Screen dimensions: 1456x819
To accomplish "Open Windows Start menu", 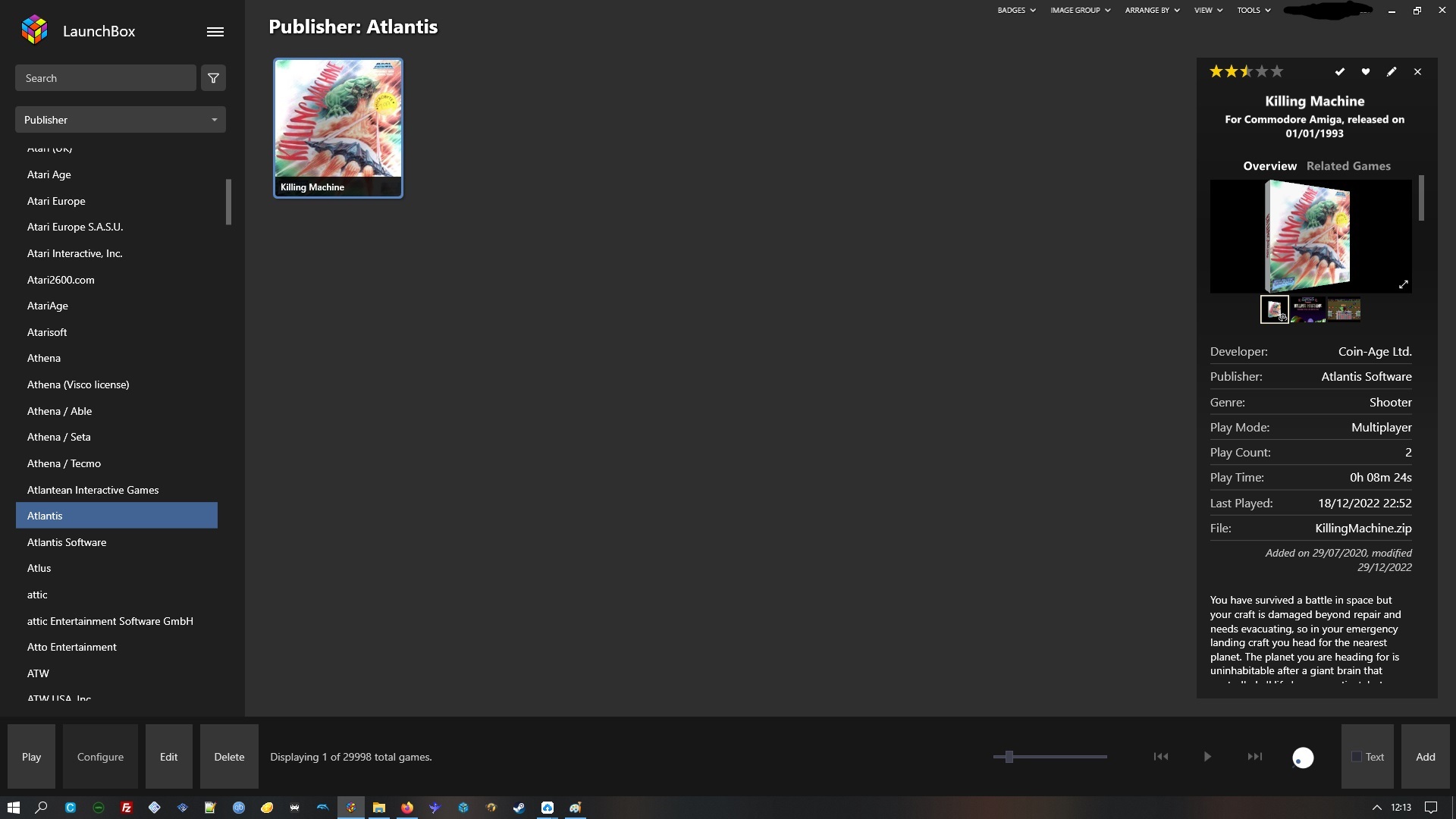I will click(13, 808).
